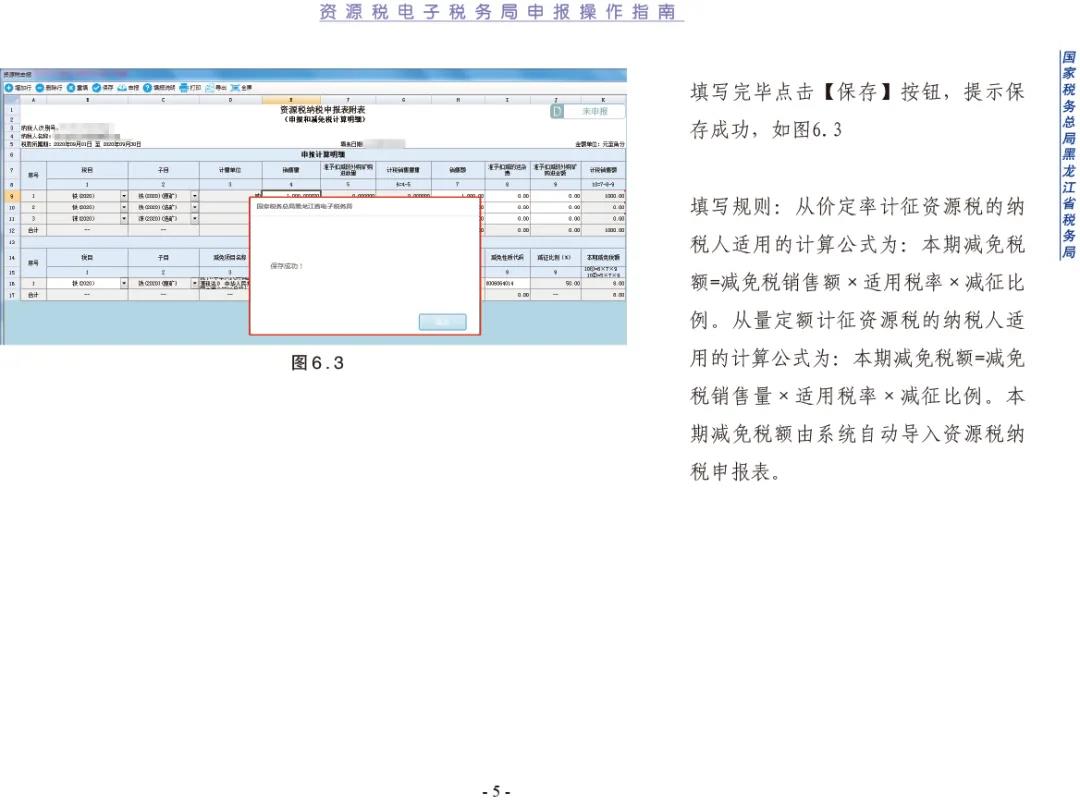
Task: Click the 保存 (save) toolbar icon
Action: (96, 88)
